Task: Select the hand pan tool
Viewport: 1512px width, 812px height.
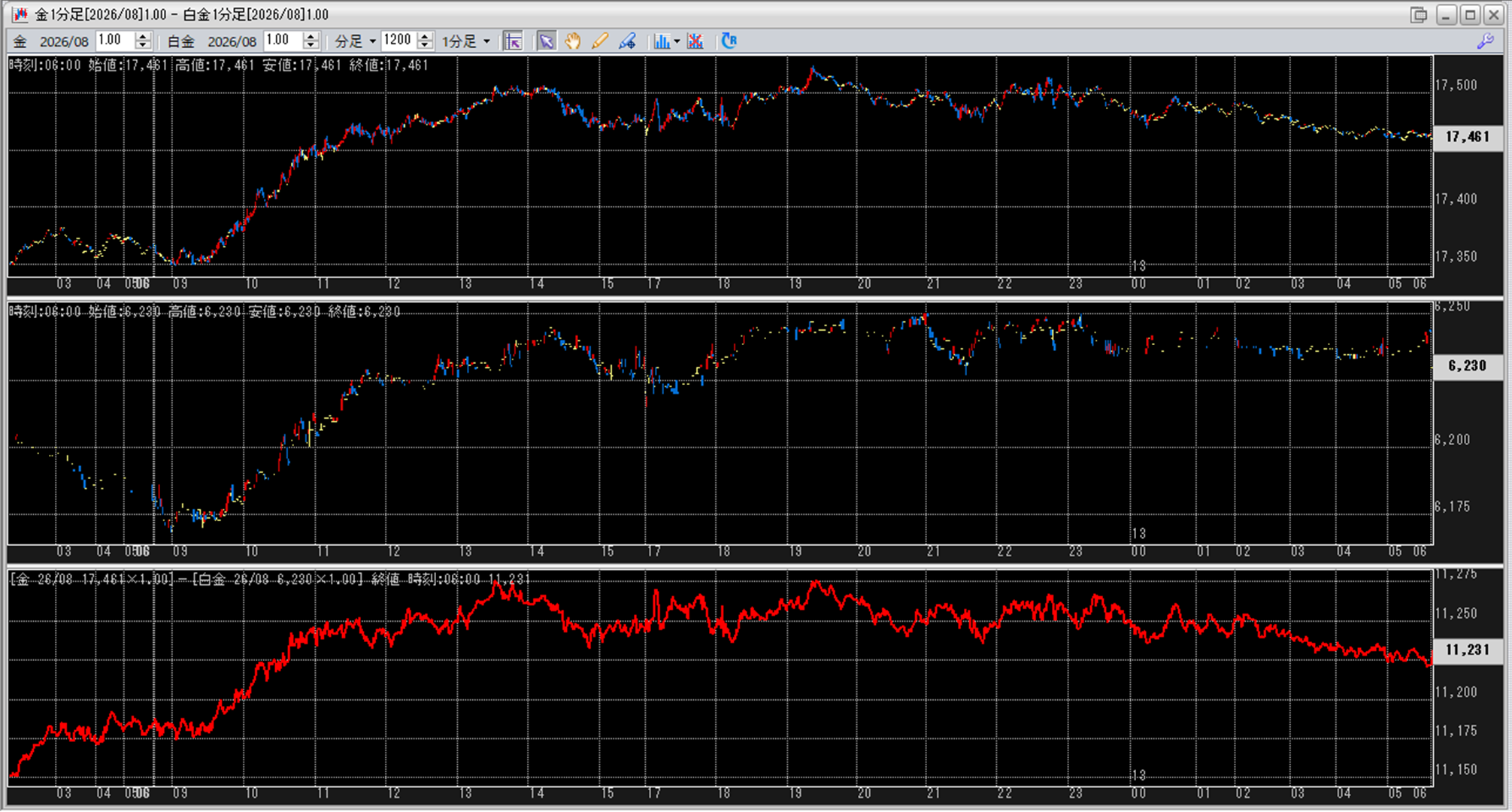Action: click(x=573, y=41)
